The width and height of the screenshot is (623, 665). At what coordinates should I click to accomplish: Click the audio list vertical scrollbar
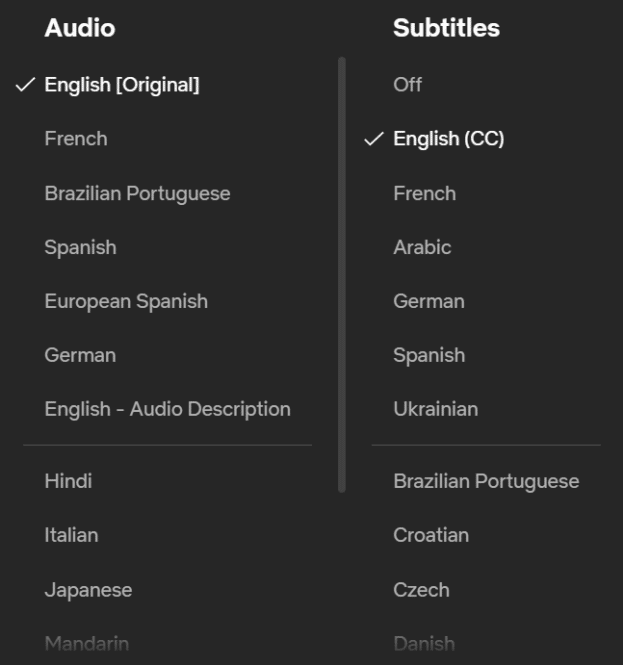[x=342, y=275]
